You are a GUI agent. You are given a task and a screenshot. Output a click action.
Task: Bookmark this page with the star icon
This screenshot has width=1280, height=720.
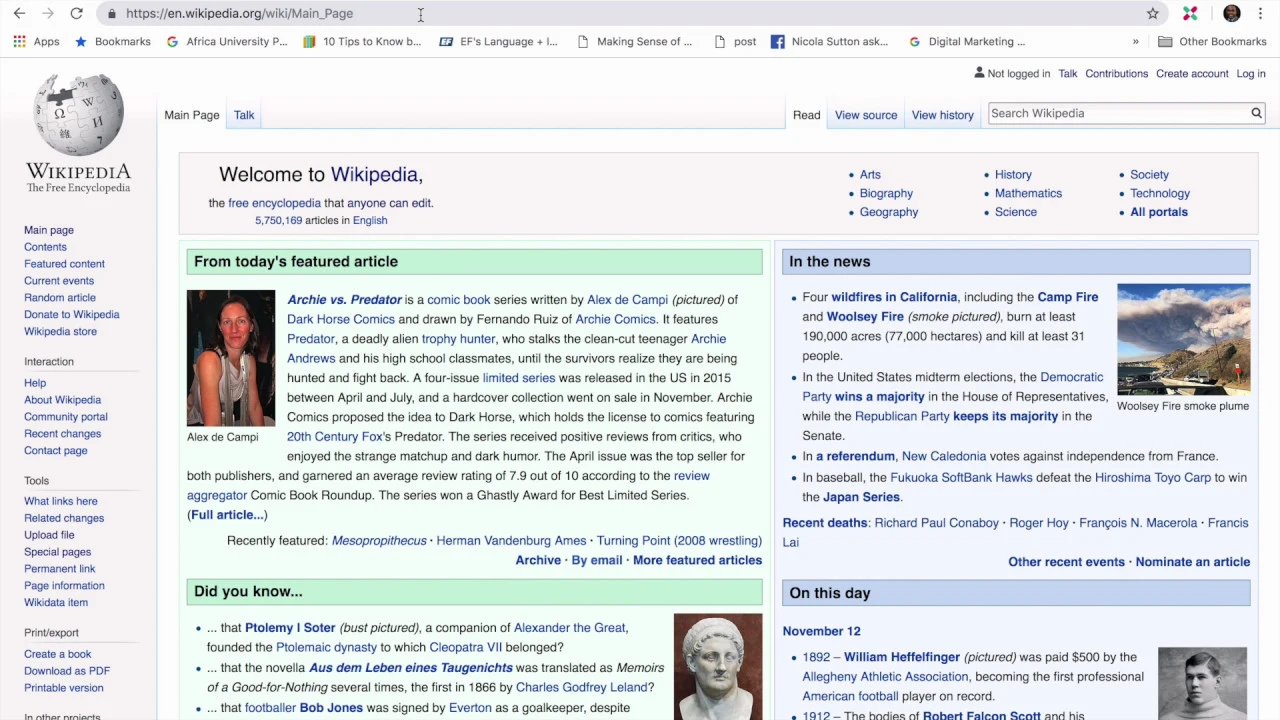coord(1152,13)
